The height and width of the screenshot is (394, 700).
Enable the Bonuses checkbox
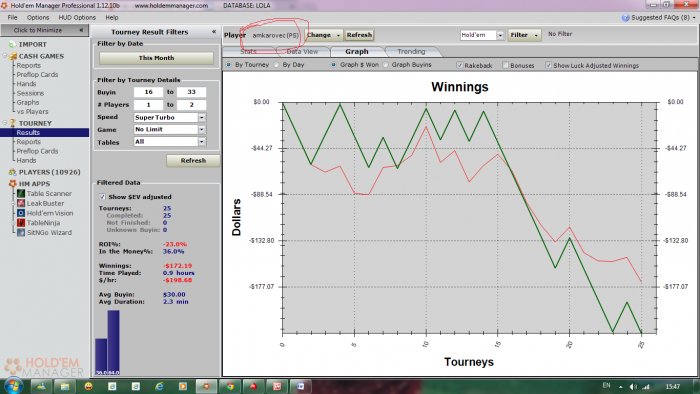[505, 65]
